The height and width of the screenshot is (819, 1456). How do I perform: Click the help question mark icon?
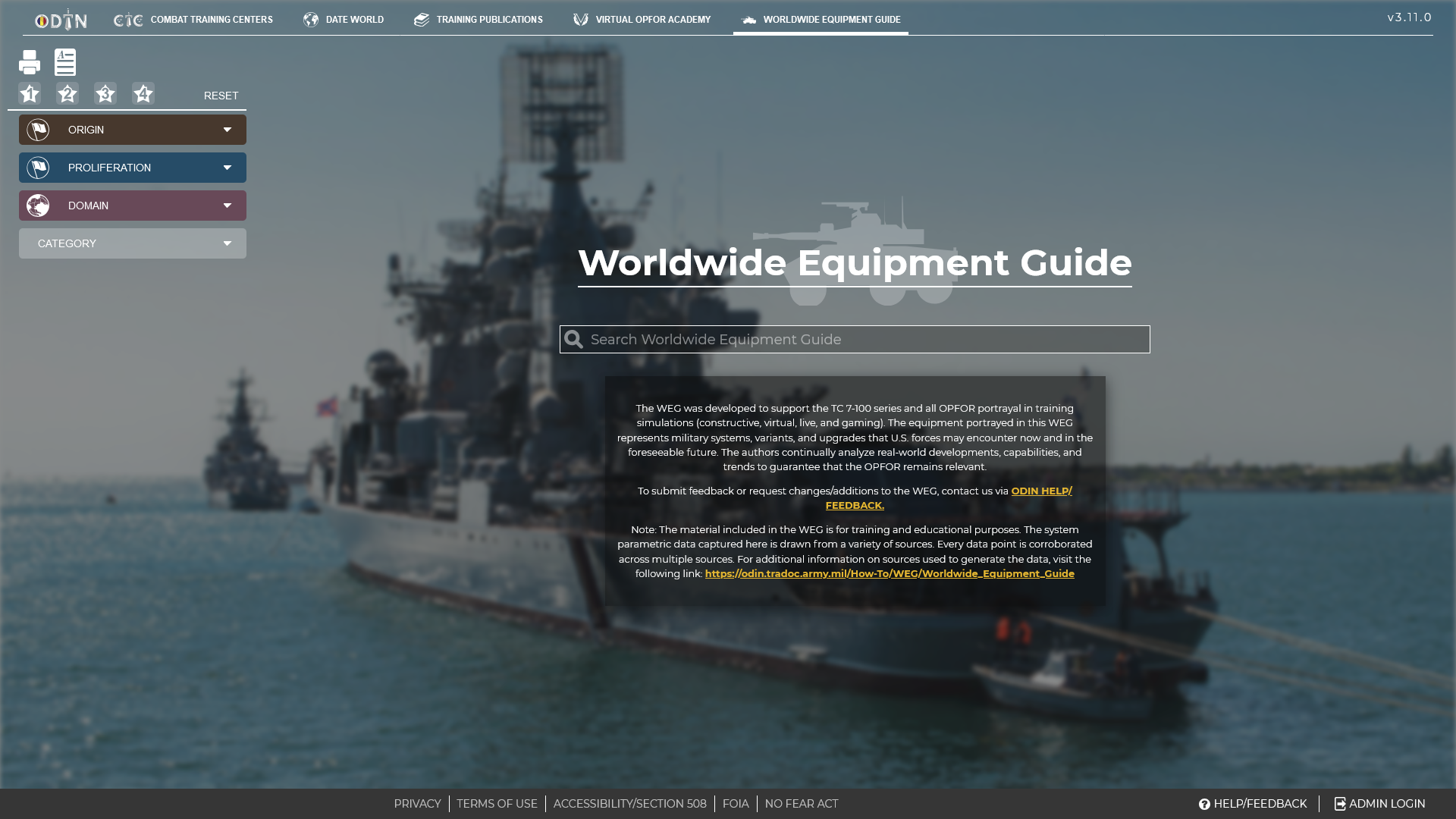click(x=1204, y=804)
